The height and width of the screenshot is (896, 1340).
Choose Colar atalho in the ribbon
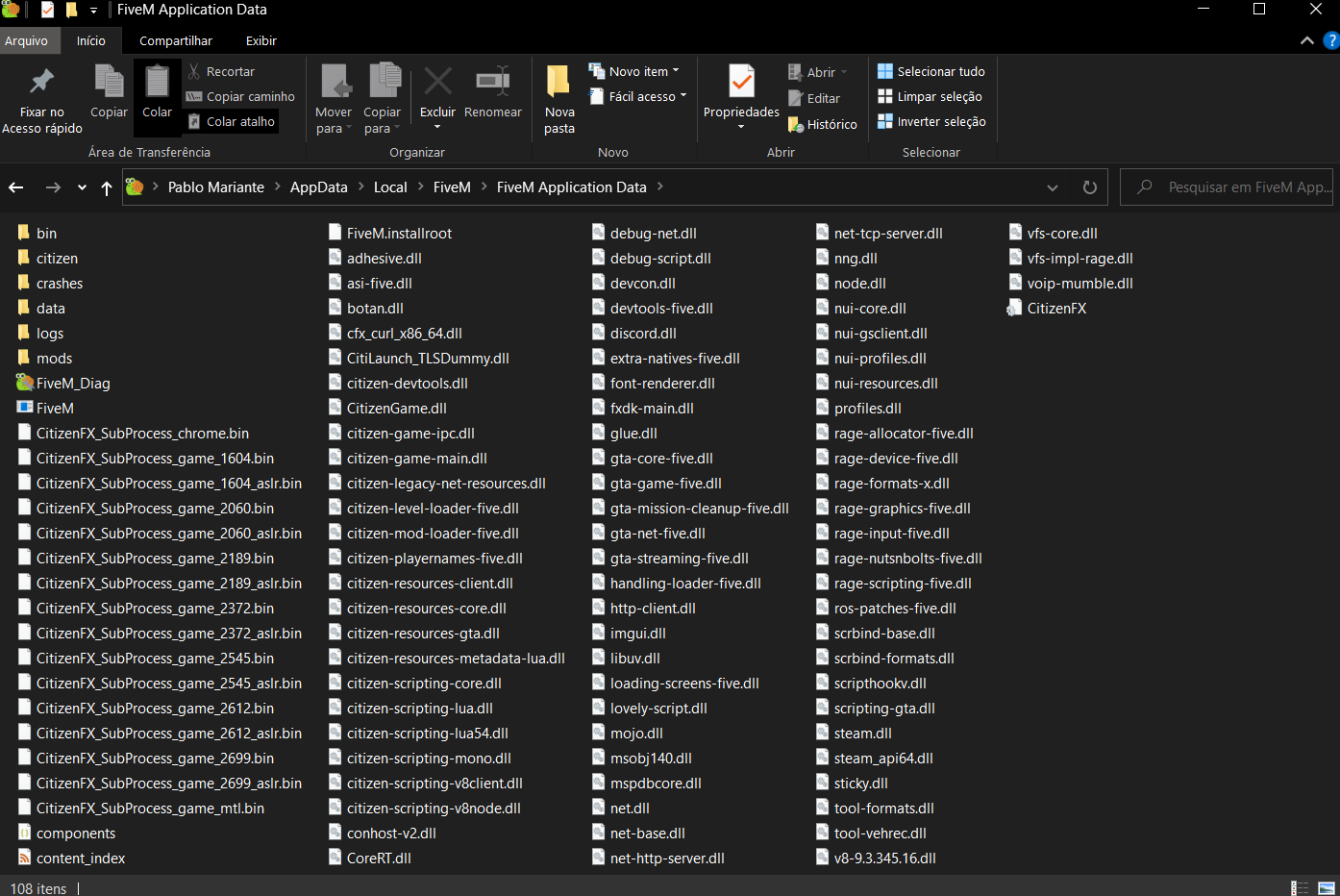[232, 121]
